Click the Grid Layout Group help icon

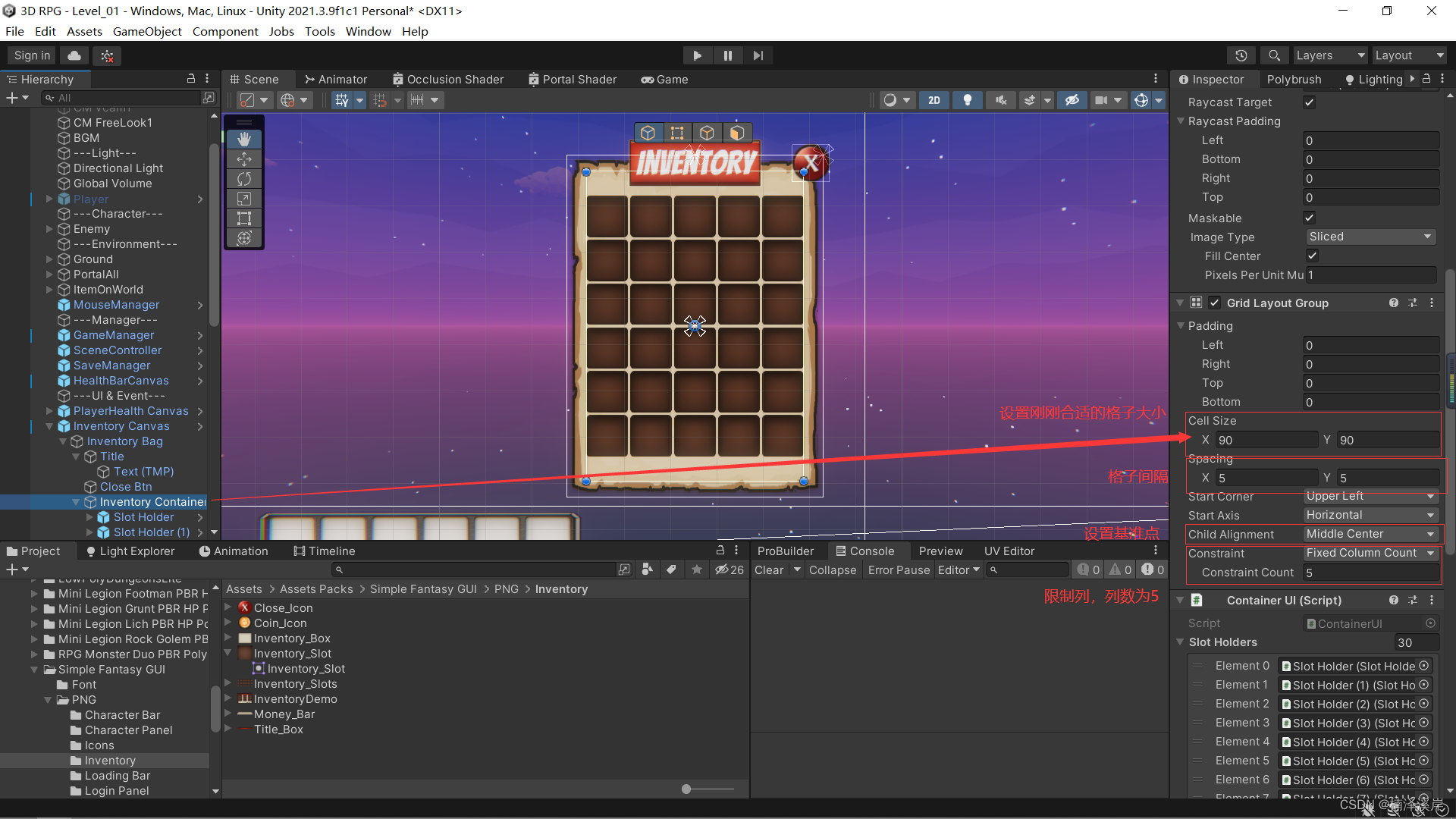(x=1393, y=303)
